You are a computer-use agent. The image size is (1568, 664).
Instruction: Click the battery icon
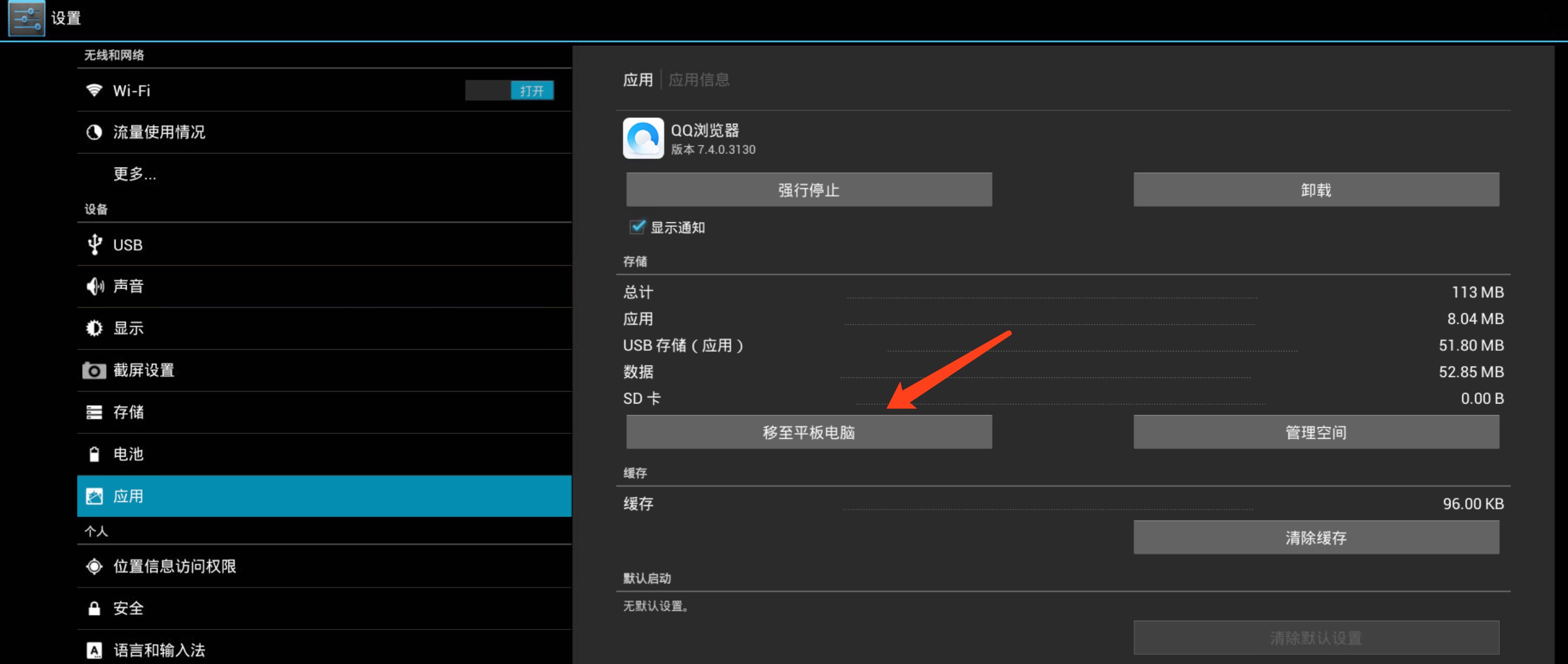point(94,454)
